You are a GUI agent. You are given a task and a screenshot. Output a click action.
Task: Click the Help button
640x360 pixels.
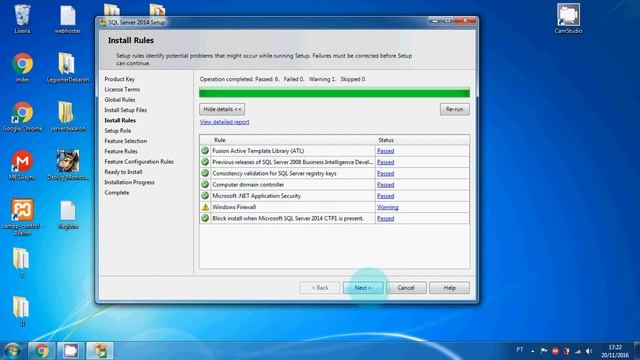coord(449,288)
